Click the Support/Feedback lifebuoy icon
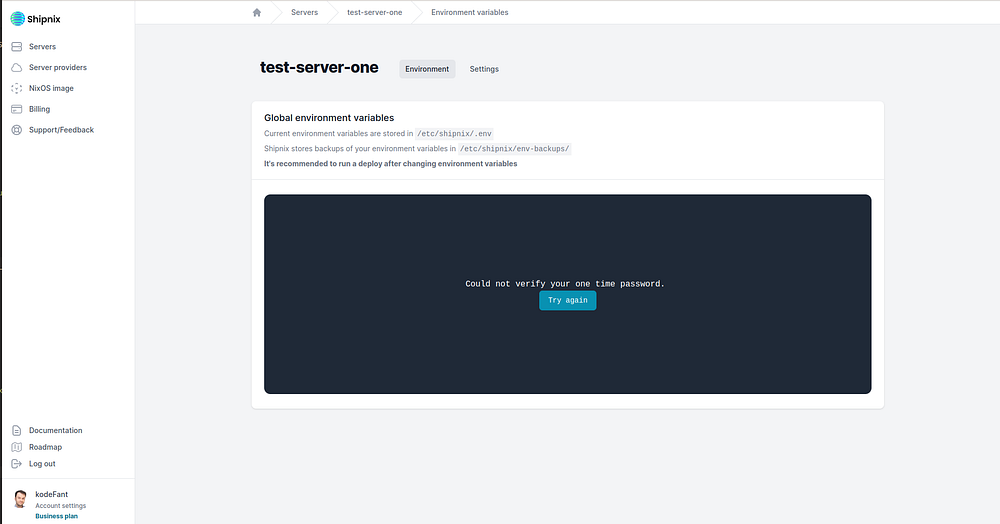 17,130
